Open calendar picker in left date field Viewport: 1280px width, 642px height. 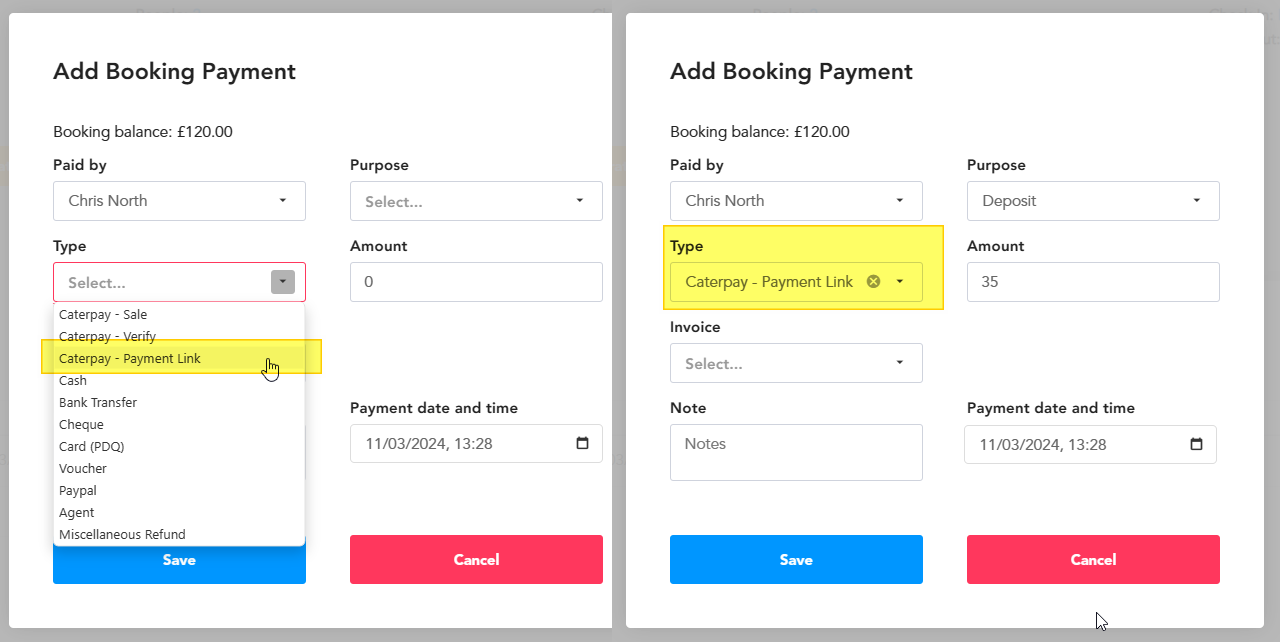click(x=583, y=444)
